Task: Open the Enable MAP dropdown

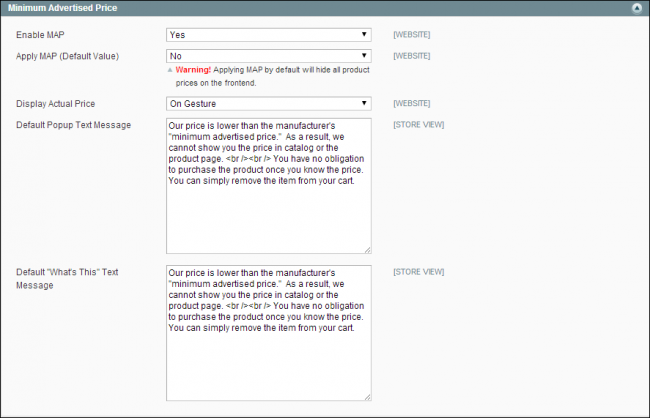Action: [x=269, y=35]
